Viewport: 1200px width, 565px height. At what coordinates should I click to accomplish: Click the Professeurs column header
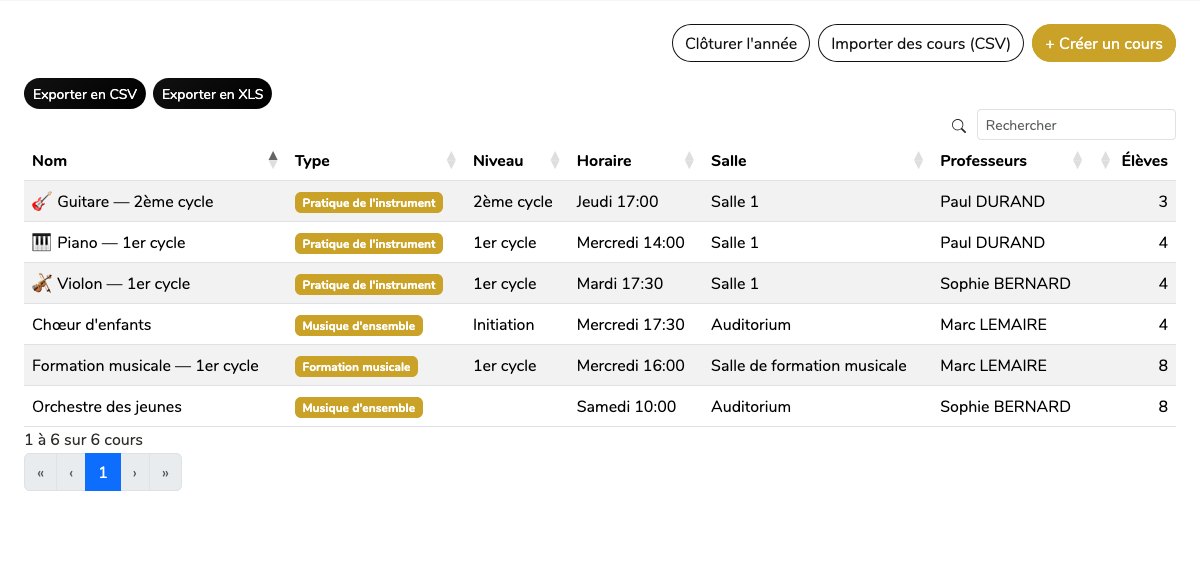point(1012,160)
